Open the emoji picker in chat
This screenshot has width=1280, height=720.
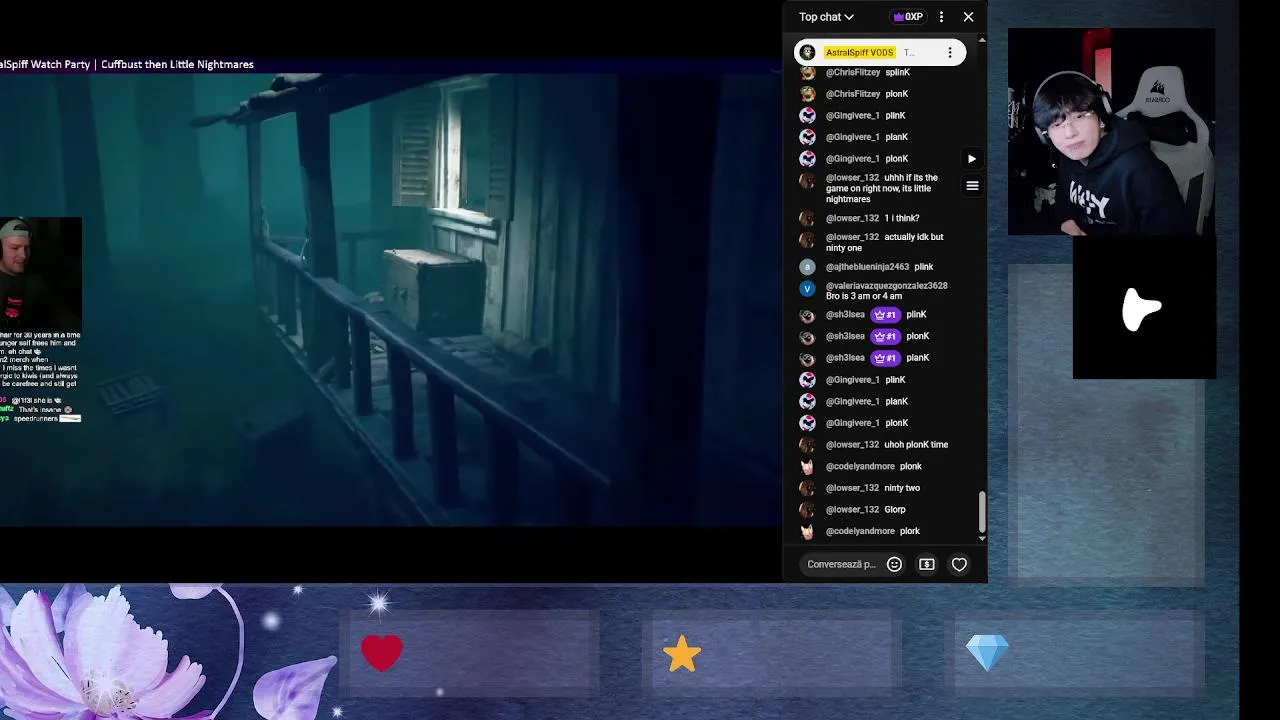click(x=894, y=565)
